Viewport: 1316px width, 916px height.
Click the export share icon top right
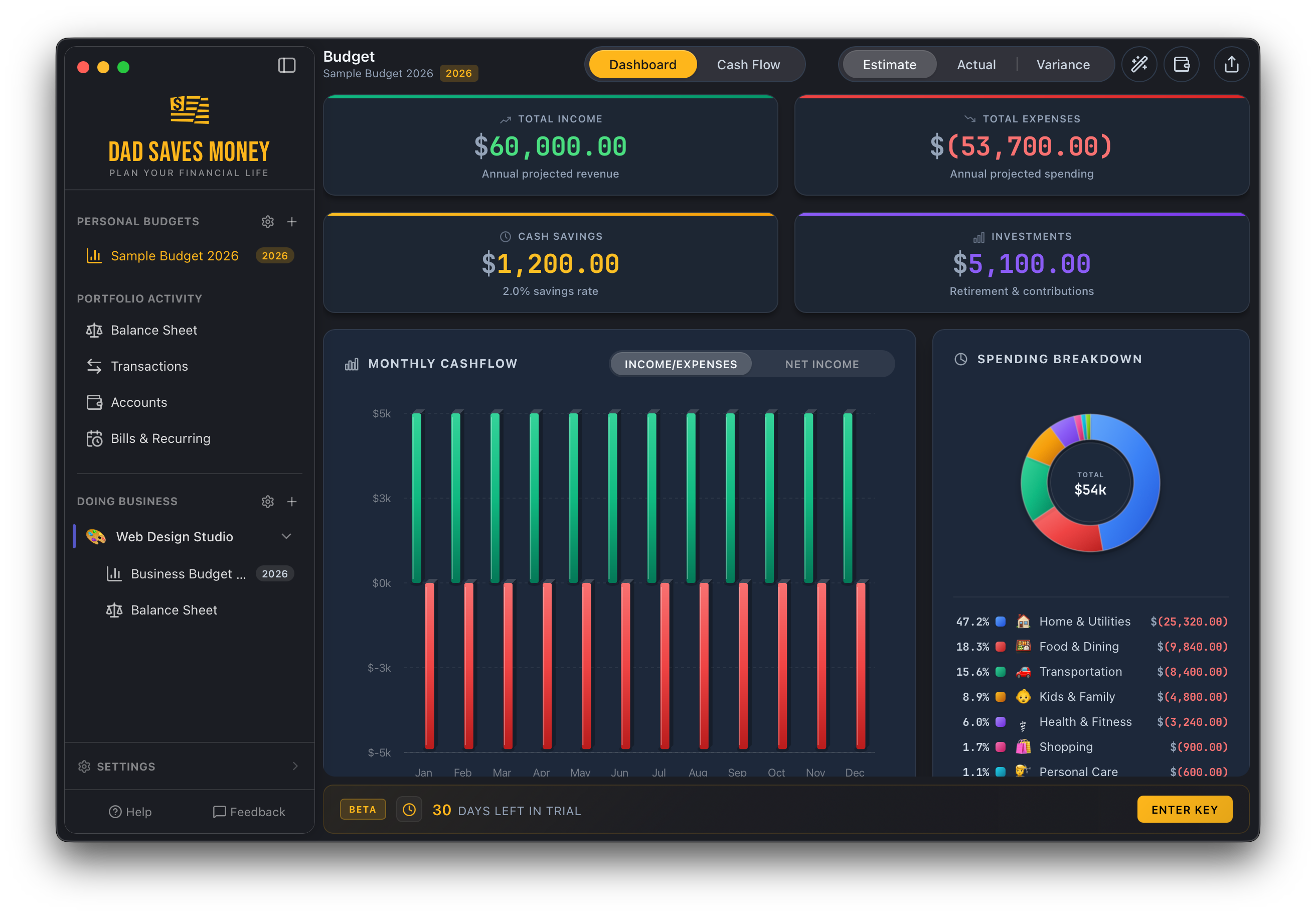point(1231,64)
